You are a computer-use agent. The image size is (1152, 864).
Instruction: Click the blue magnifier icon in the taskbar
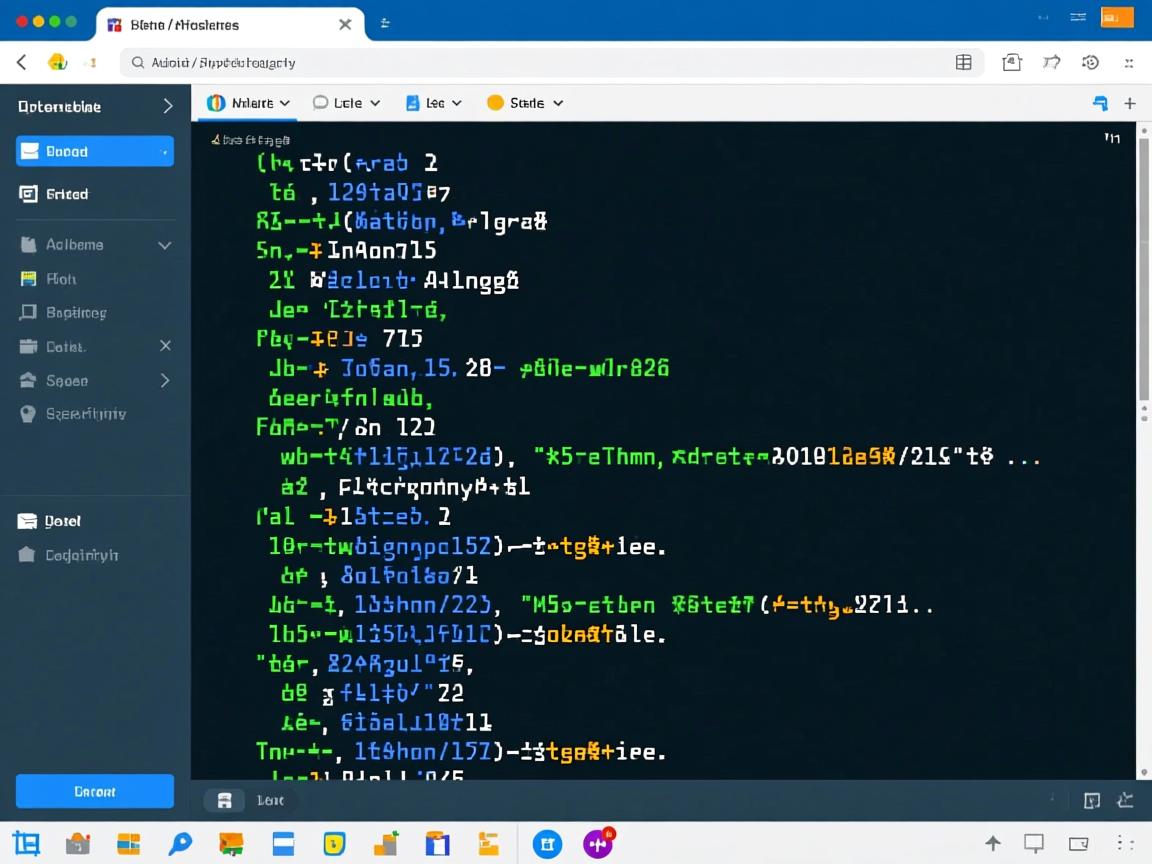[180, 843]
